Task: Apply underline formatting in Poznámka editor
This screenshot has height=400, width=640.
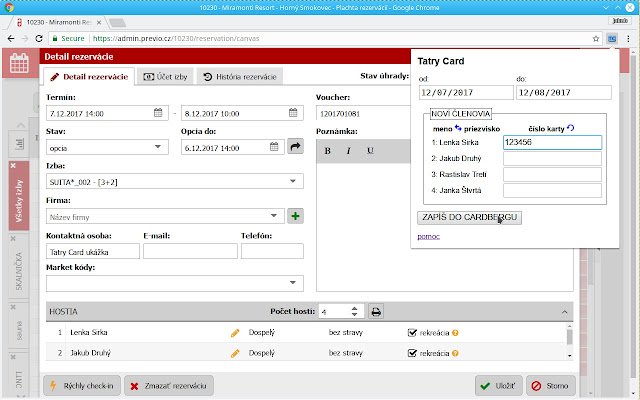Action: tap(370, 151)
